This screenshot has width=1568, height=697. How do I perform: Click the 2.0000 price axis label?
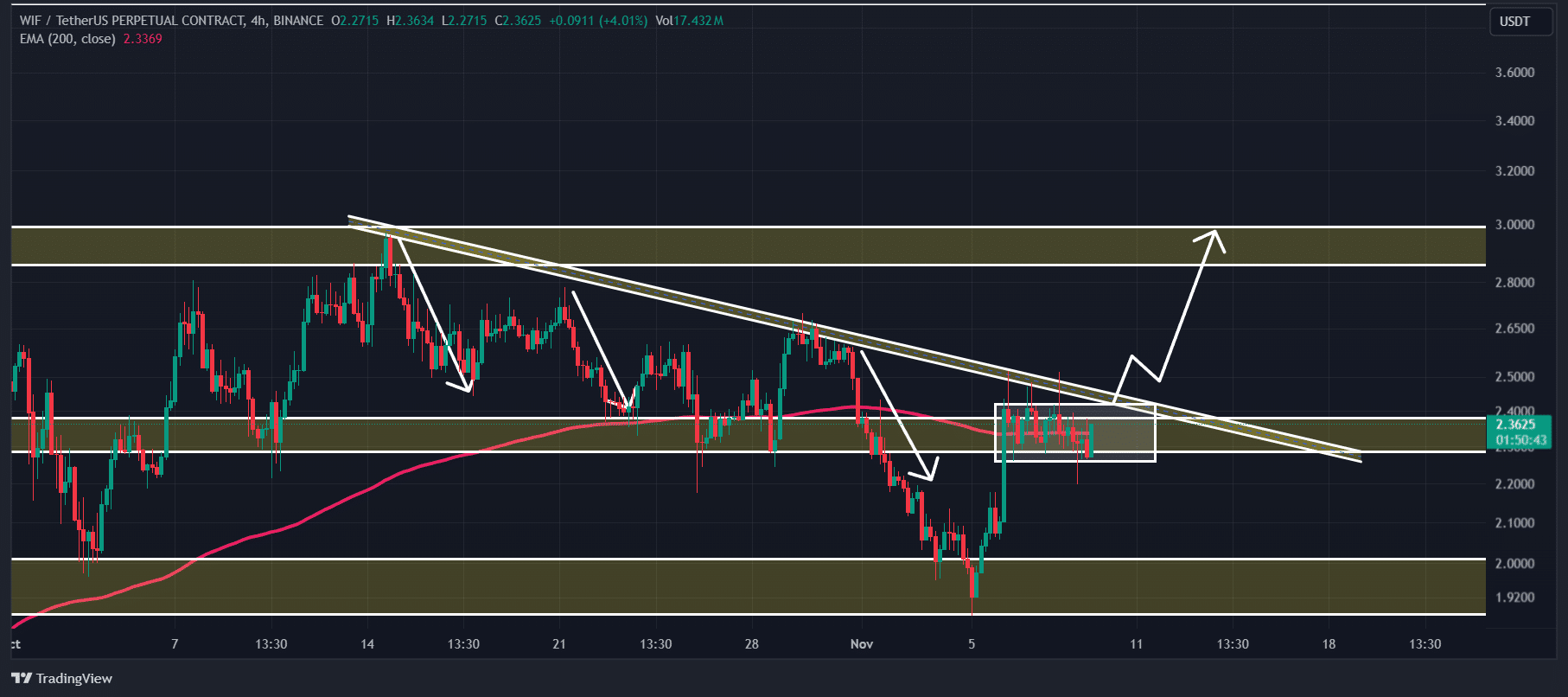click(x=1514, y=564)
